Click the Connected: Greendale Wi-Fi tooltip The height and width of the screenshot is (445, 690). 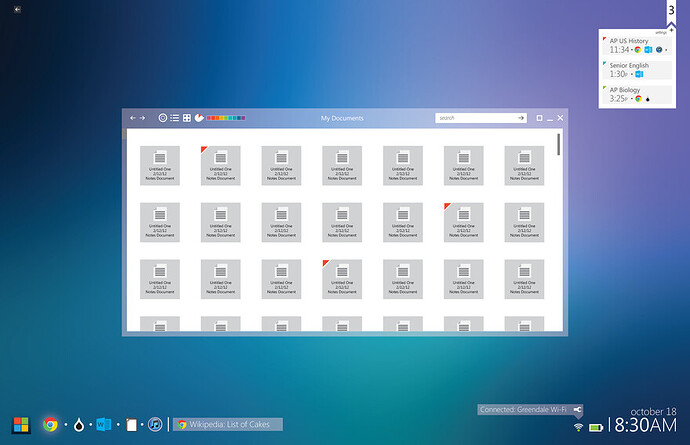[530, 410]
